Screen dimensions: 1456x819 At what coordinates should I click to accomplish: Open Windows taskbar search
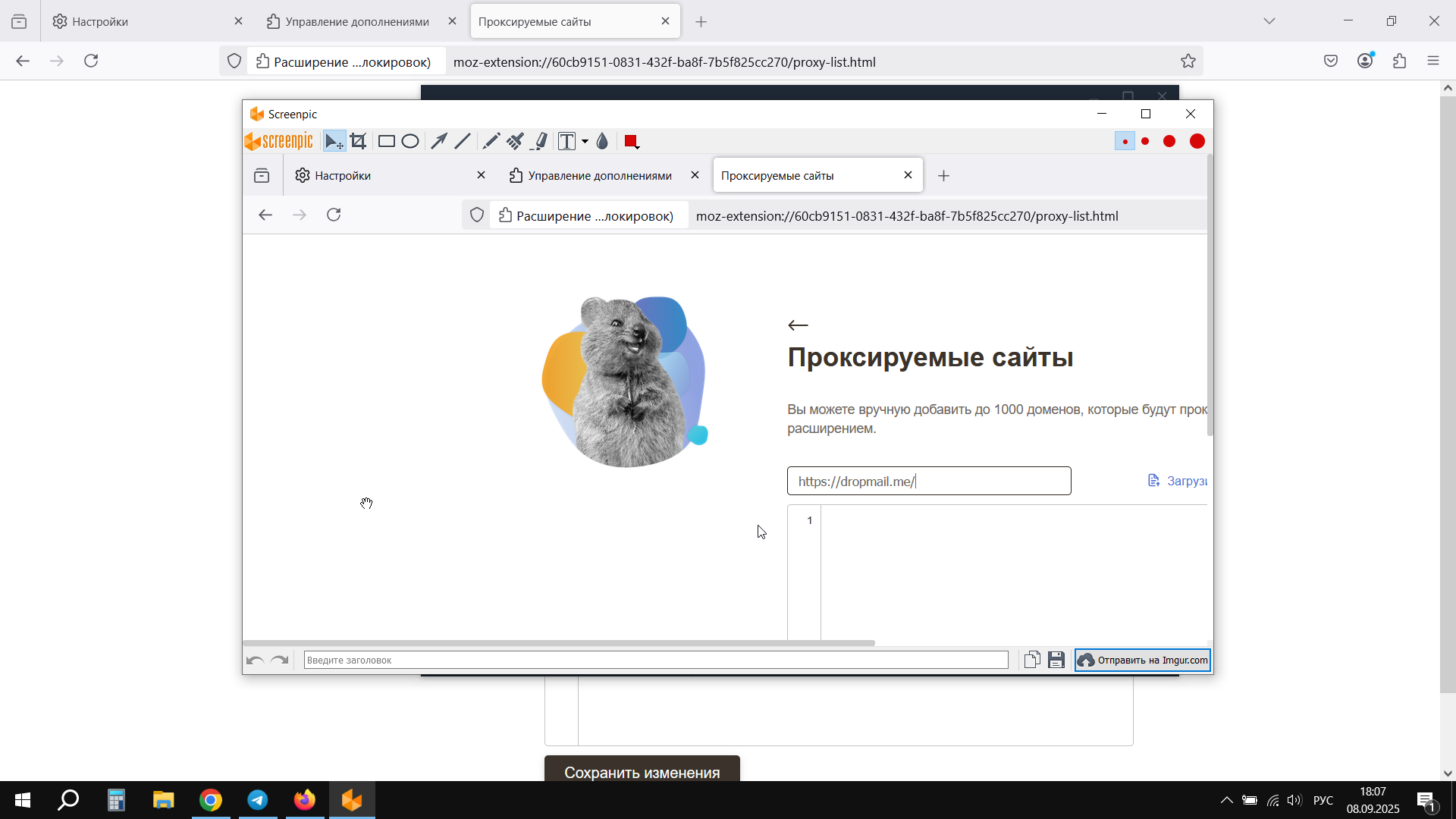click(68, 800)
